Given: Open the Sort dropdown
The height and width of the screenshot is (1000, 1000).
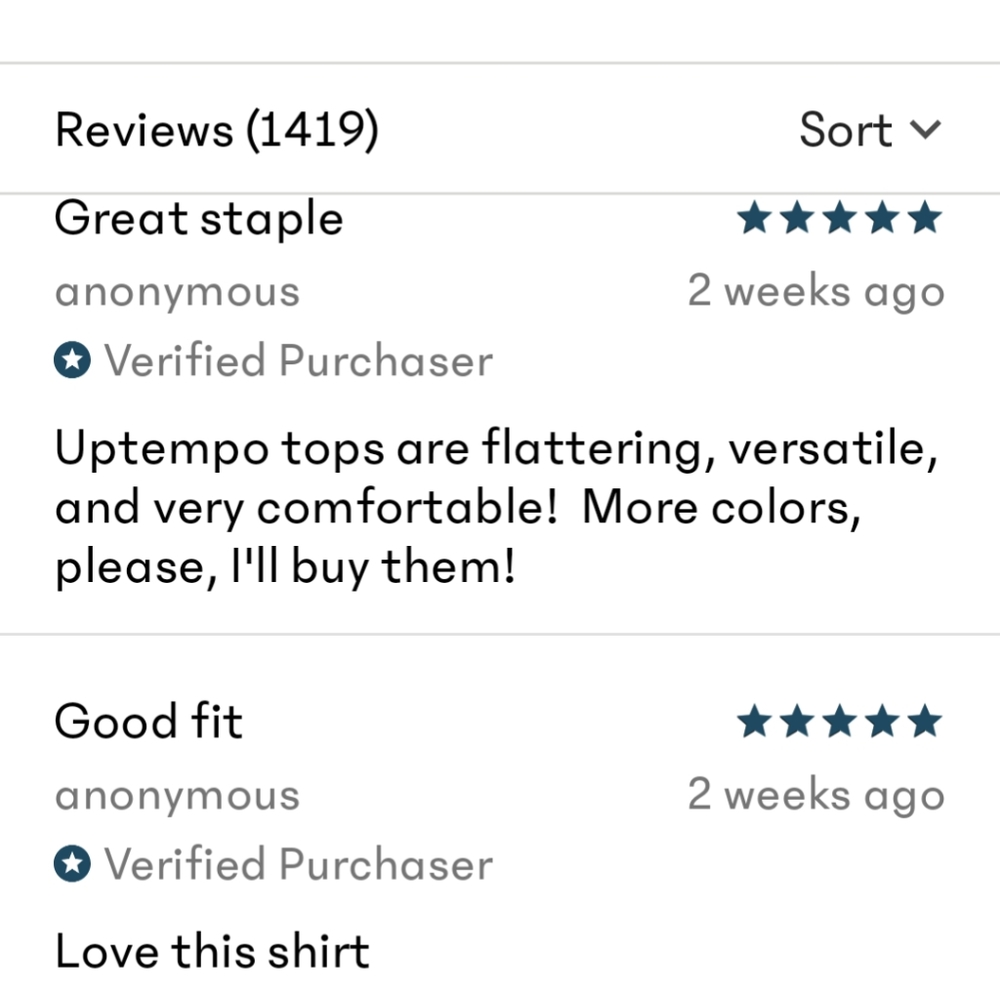Looking at the screenshot, I should click(869, 130).
